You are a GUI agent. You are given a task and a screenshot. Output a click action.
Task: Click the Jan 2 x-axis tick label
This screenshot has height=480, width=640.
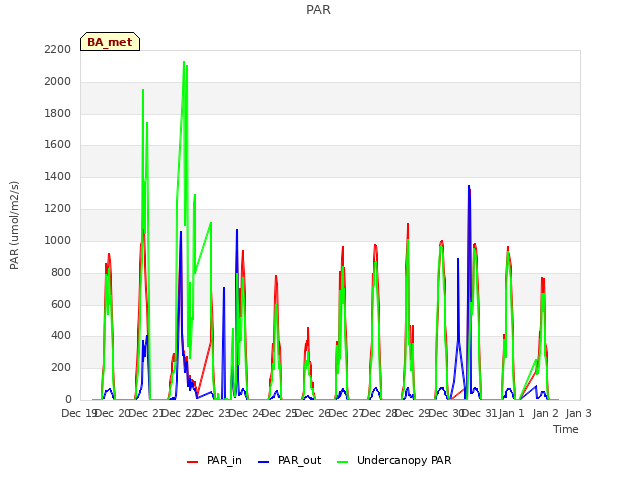click(x=546, y=413)
